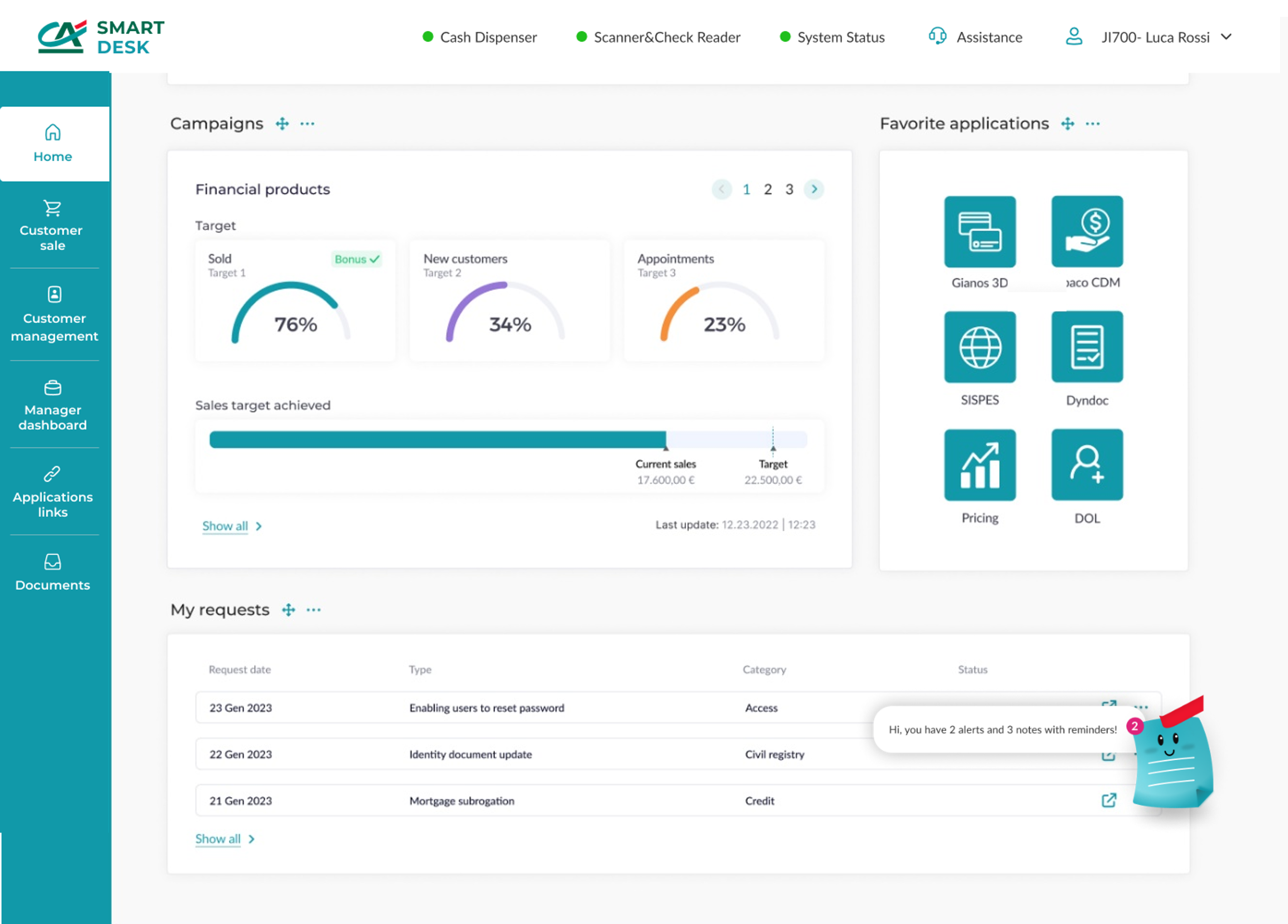Open Customer sale in the sidebar

click(x=53, y=226)
